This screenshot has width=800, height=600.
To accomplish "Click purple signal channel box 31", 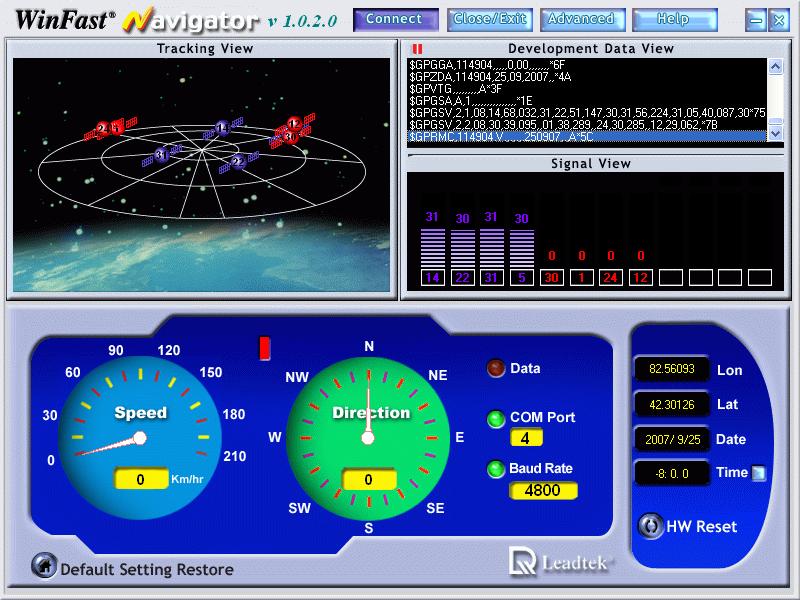I will click(491, 278).
